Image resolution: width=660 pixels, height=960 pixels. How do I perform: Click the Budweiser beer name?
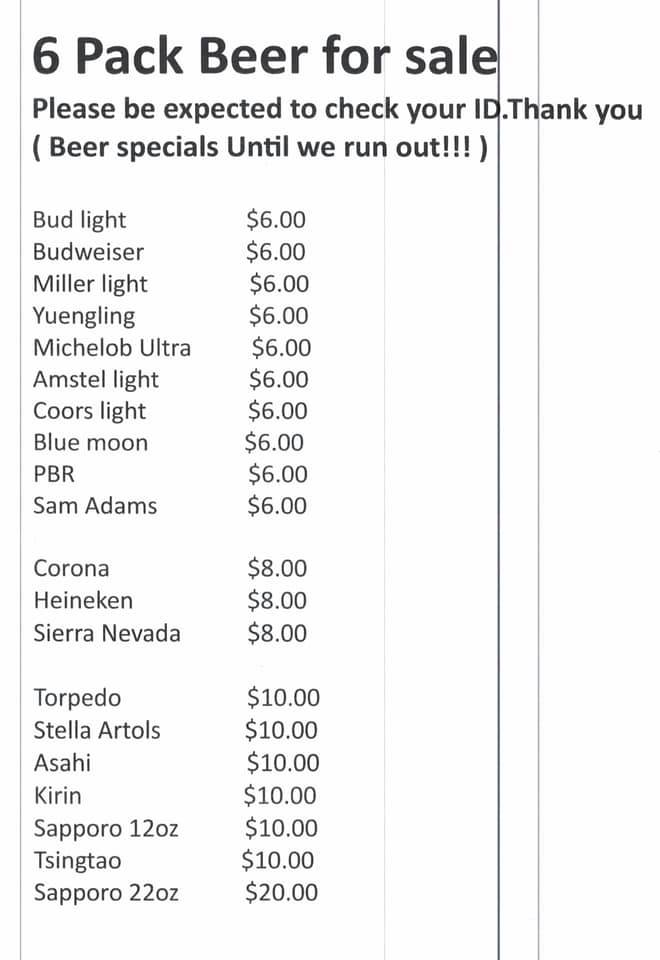coord(88,252)
